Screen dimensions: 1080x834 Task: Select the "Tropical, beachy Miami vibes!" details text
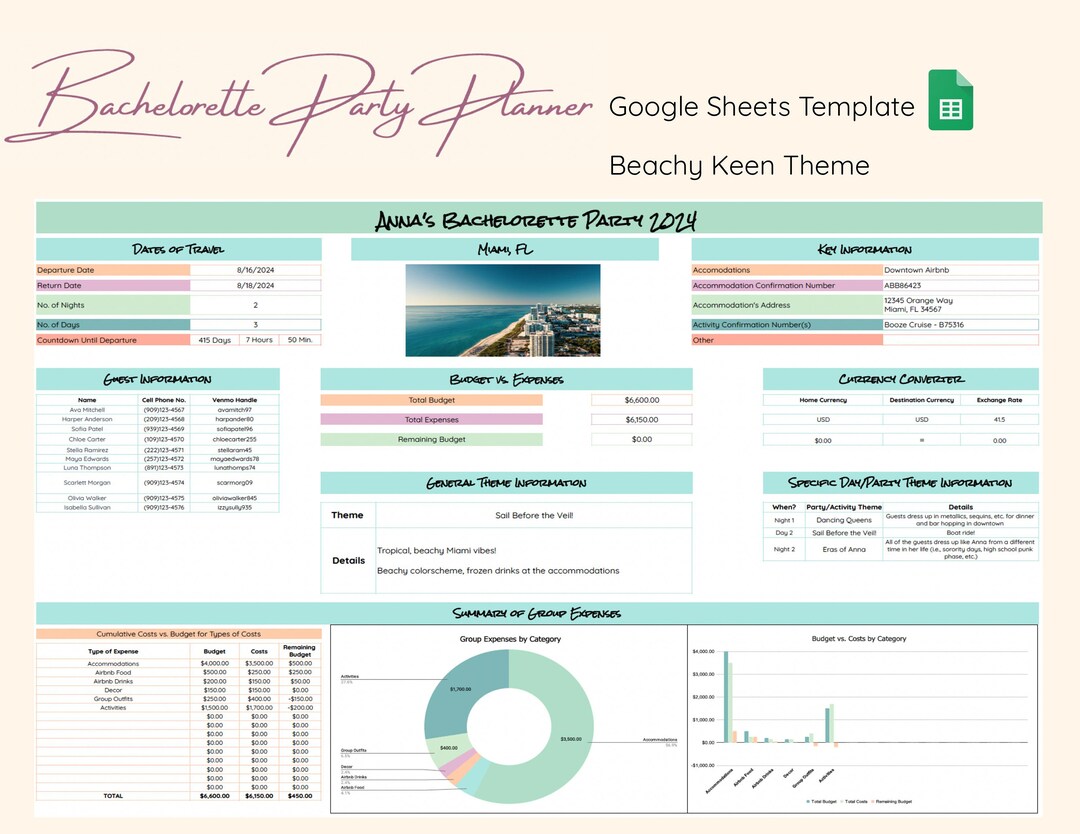[437, 550]
